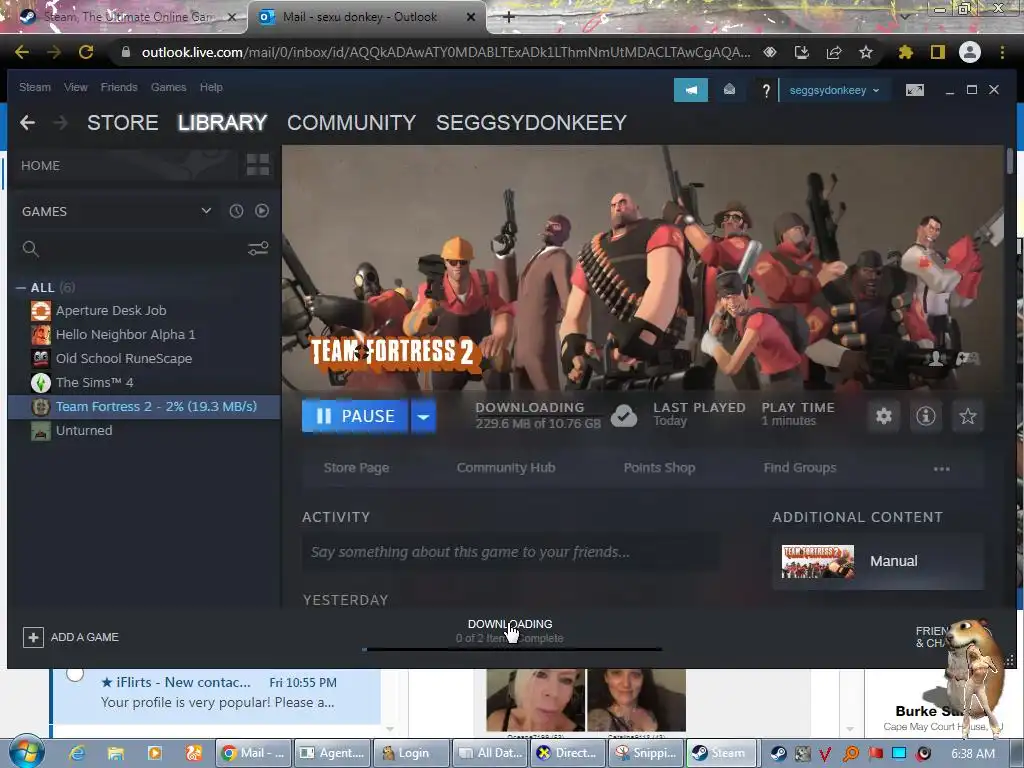Click library search magnifier icon

pyautogui.click(x=31, y=249)
